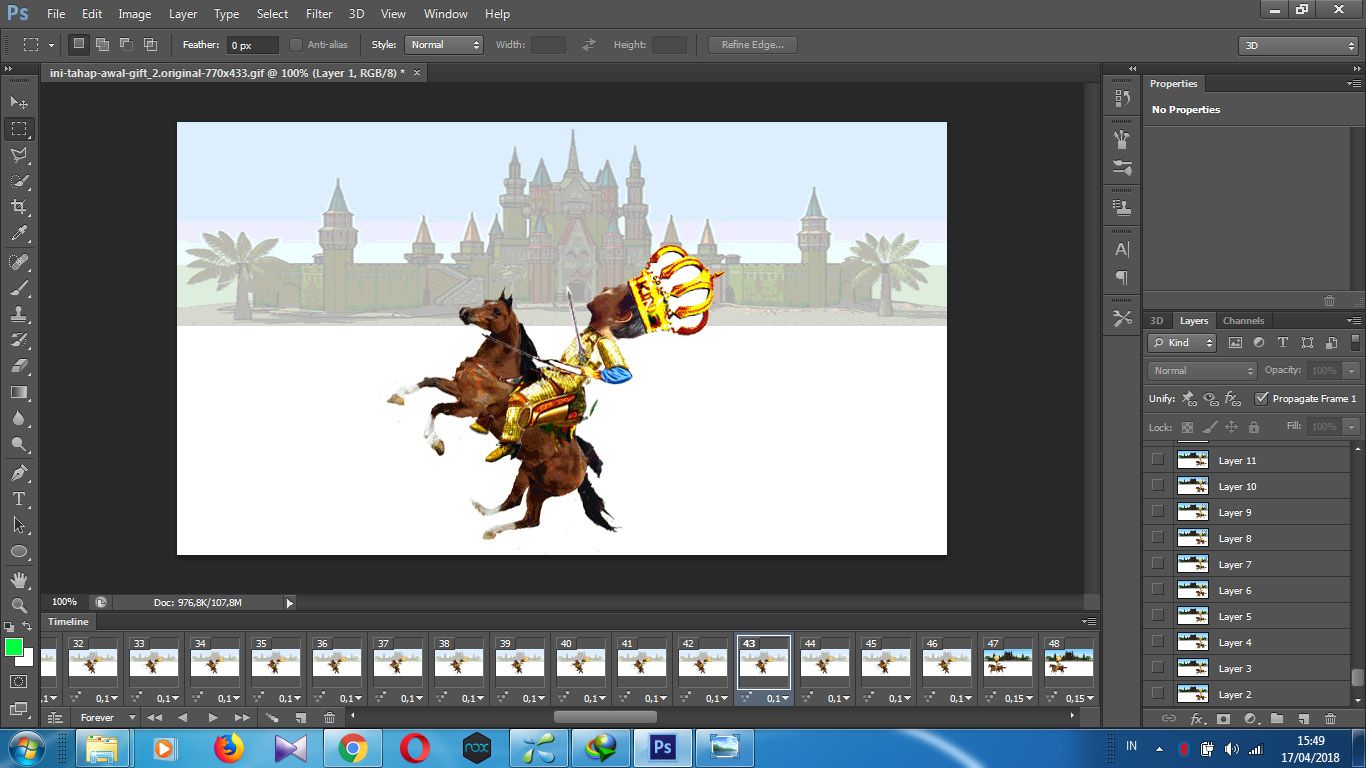Create a new layer in Layers panel
Screen dimensions: 1366x768
(1303, 718)
